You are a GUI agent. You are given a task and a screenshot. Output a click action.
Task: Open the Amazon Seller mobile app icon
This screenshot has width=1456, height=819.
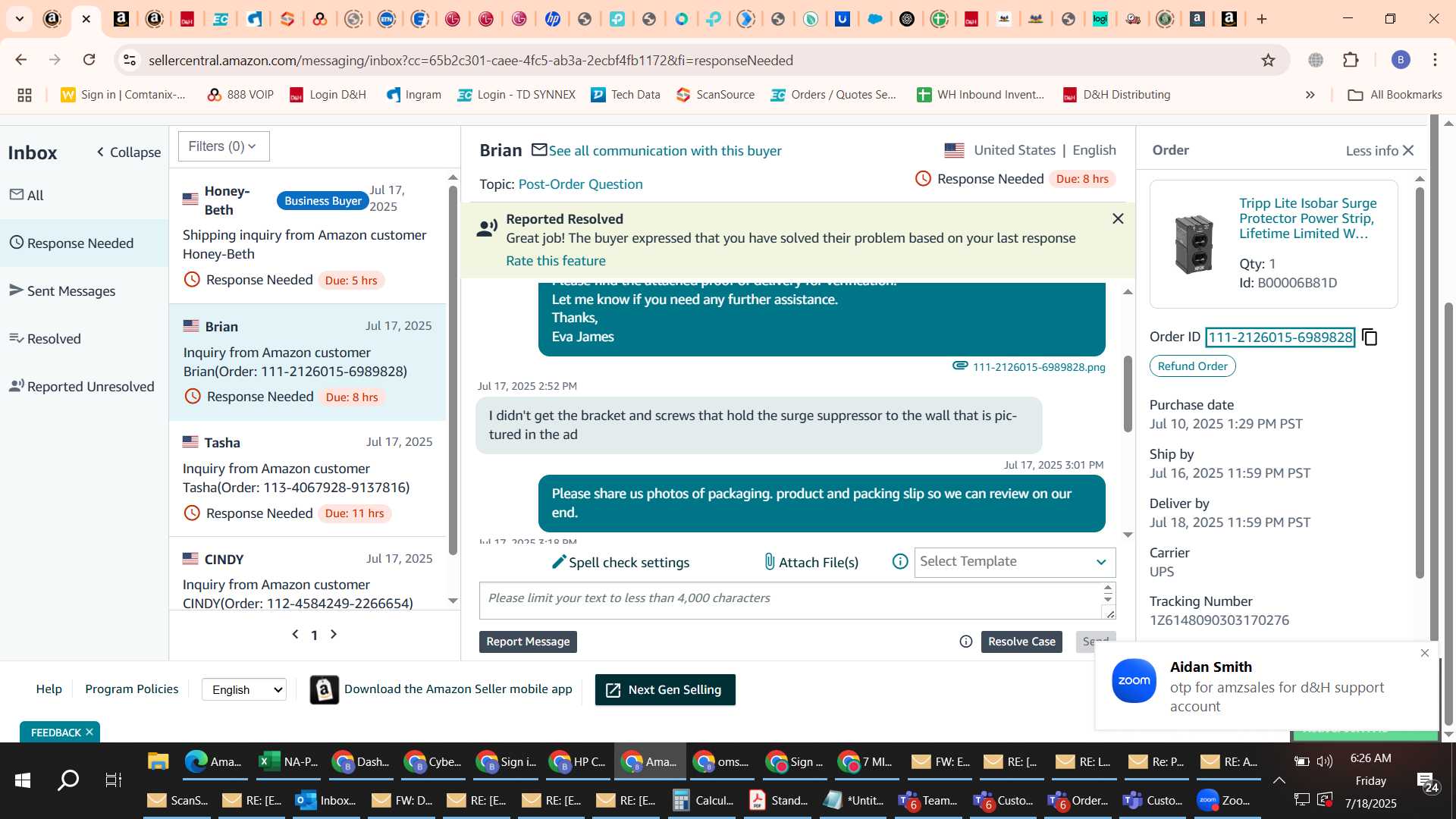coord(325,690)
